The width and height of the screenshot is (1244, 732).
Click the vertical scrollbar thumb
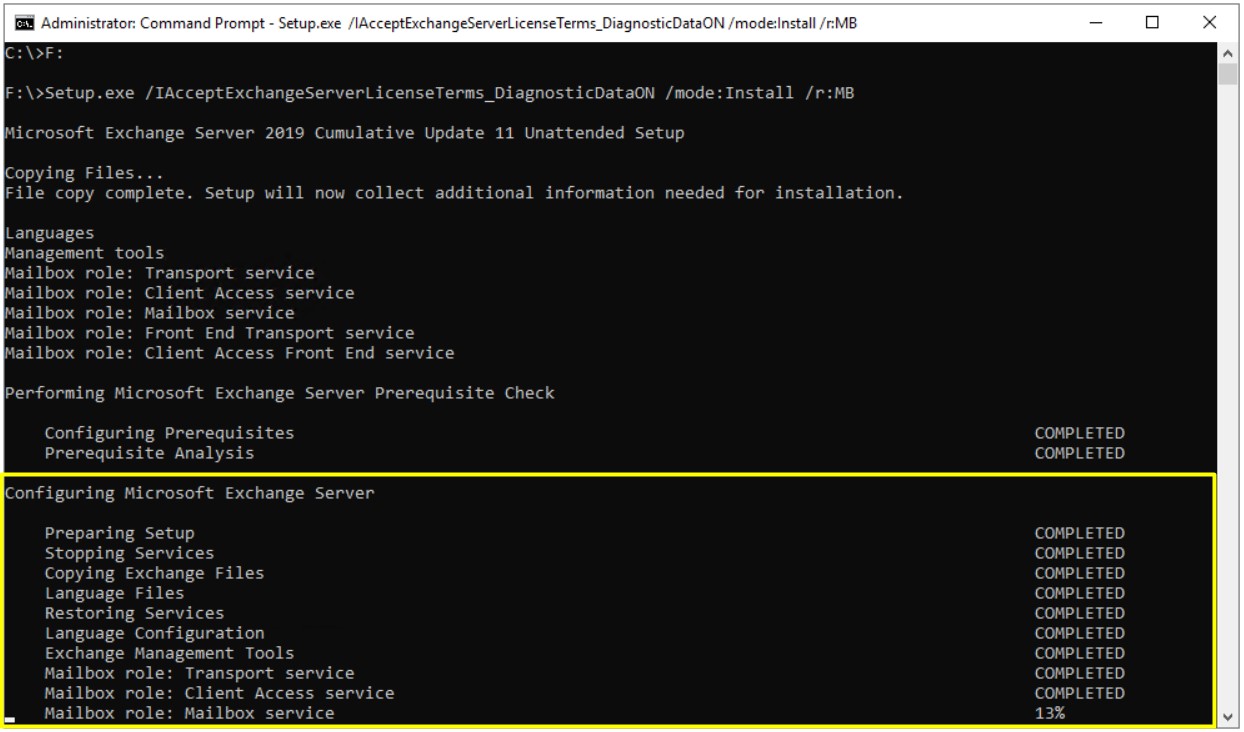point(1229,73)
